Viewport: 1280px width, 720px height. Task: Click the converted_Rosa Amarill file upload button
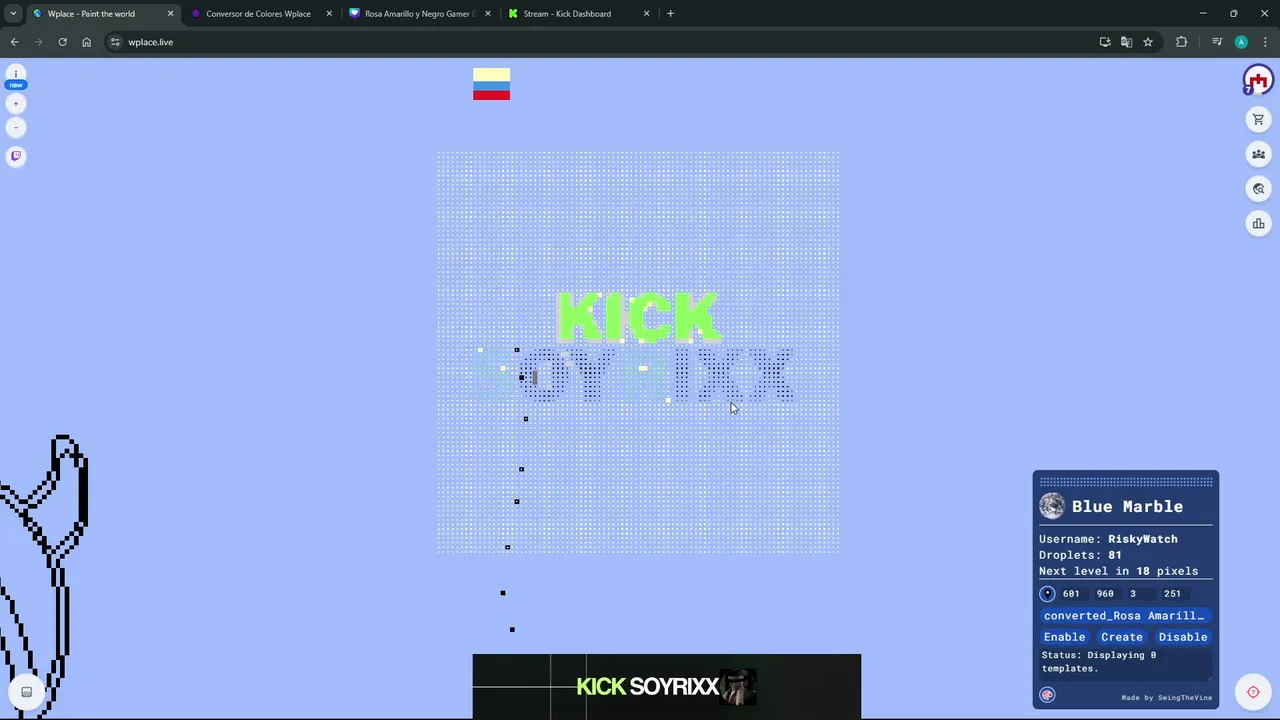(1125, 616)
